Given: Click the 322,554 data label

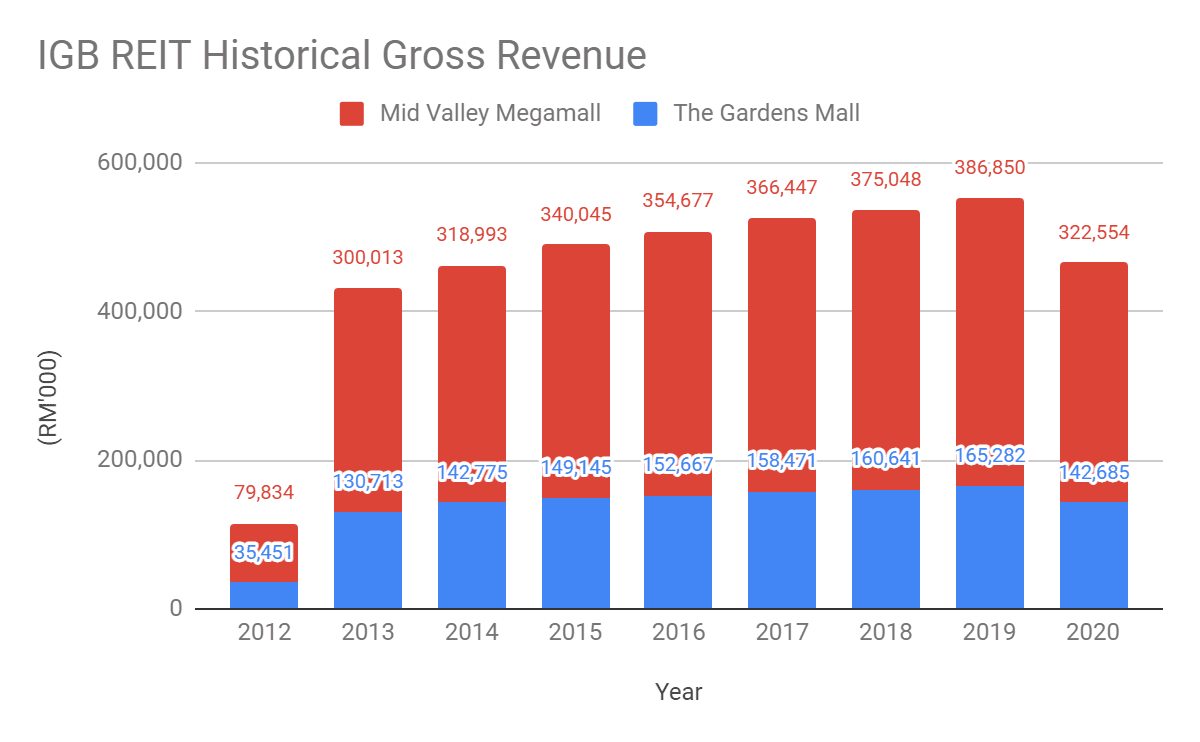Looking at the screenshot, I should [1094, 232].
